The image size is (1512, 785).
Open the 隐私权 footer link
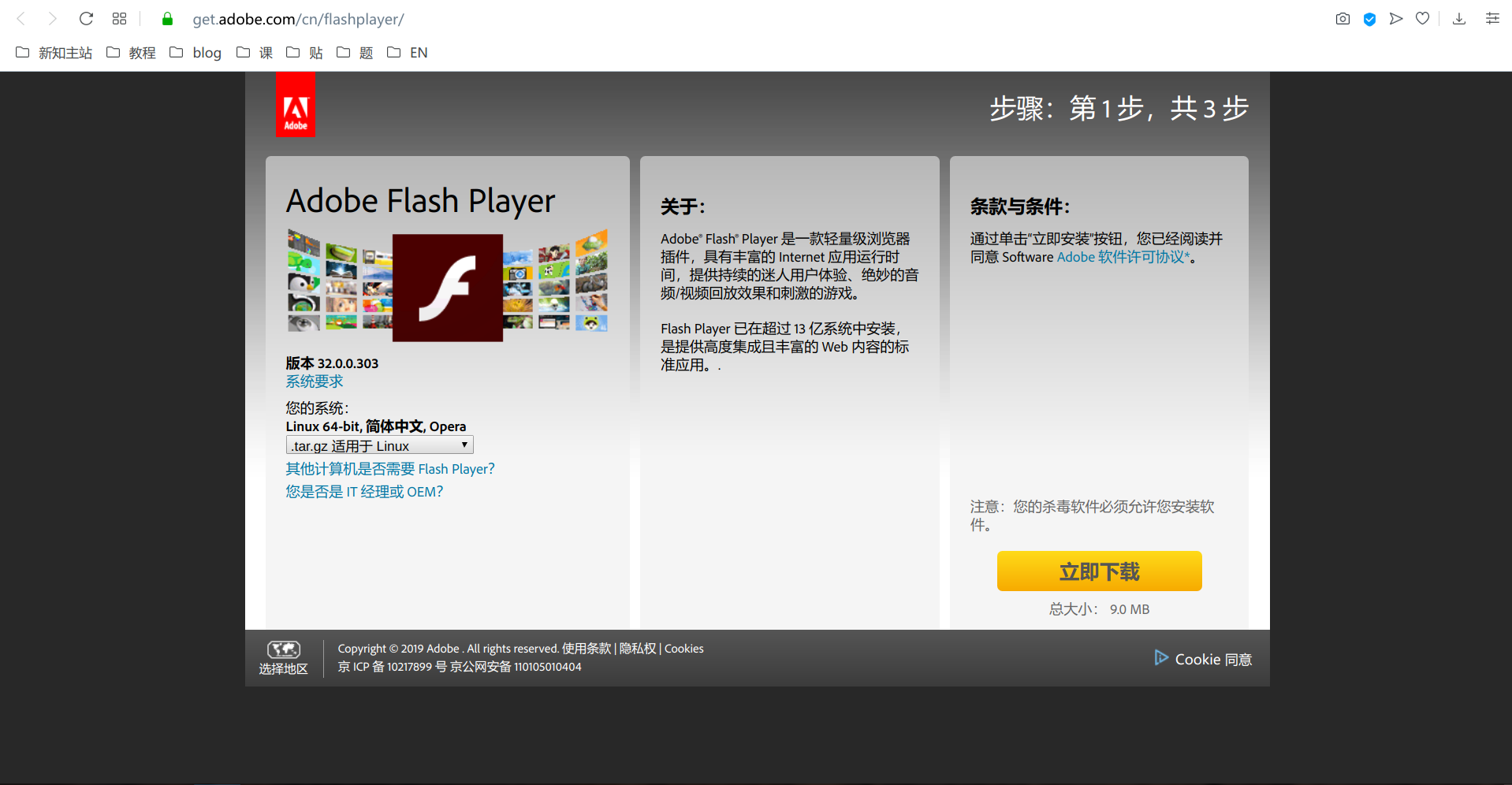(x=638, y=649)
